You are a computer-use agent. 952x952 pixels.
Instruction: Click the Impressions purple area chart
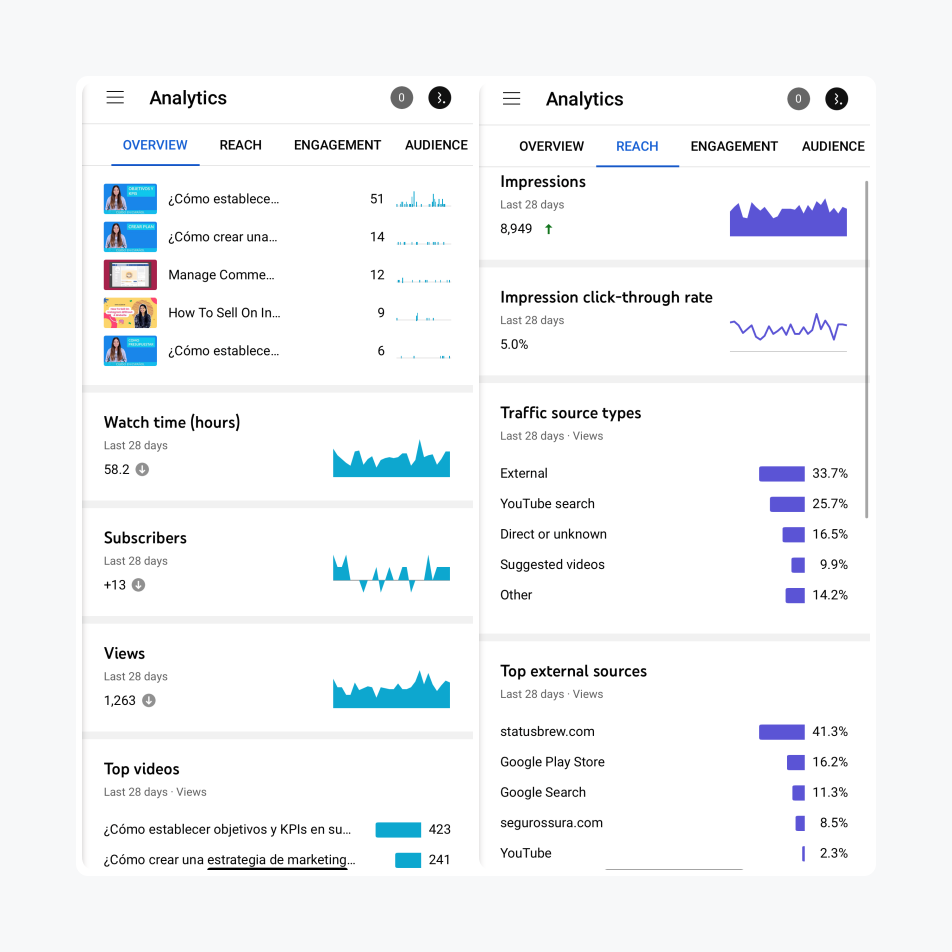click(788, 218)
